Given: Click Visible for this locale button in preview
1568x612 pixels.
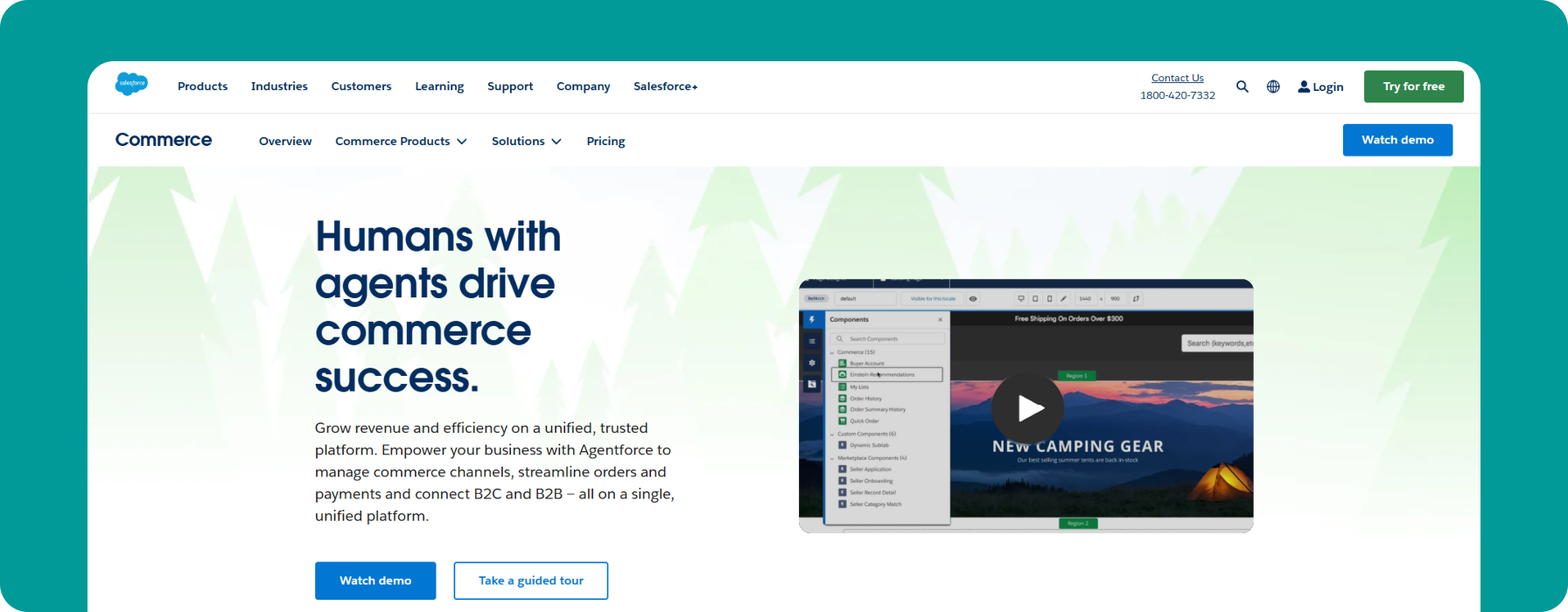Looking at the screenshot, I should (x=933, y=299).
